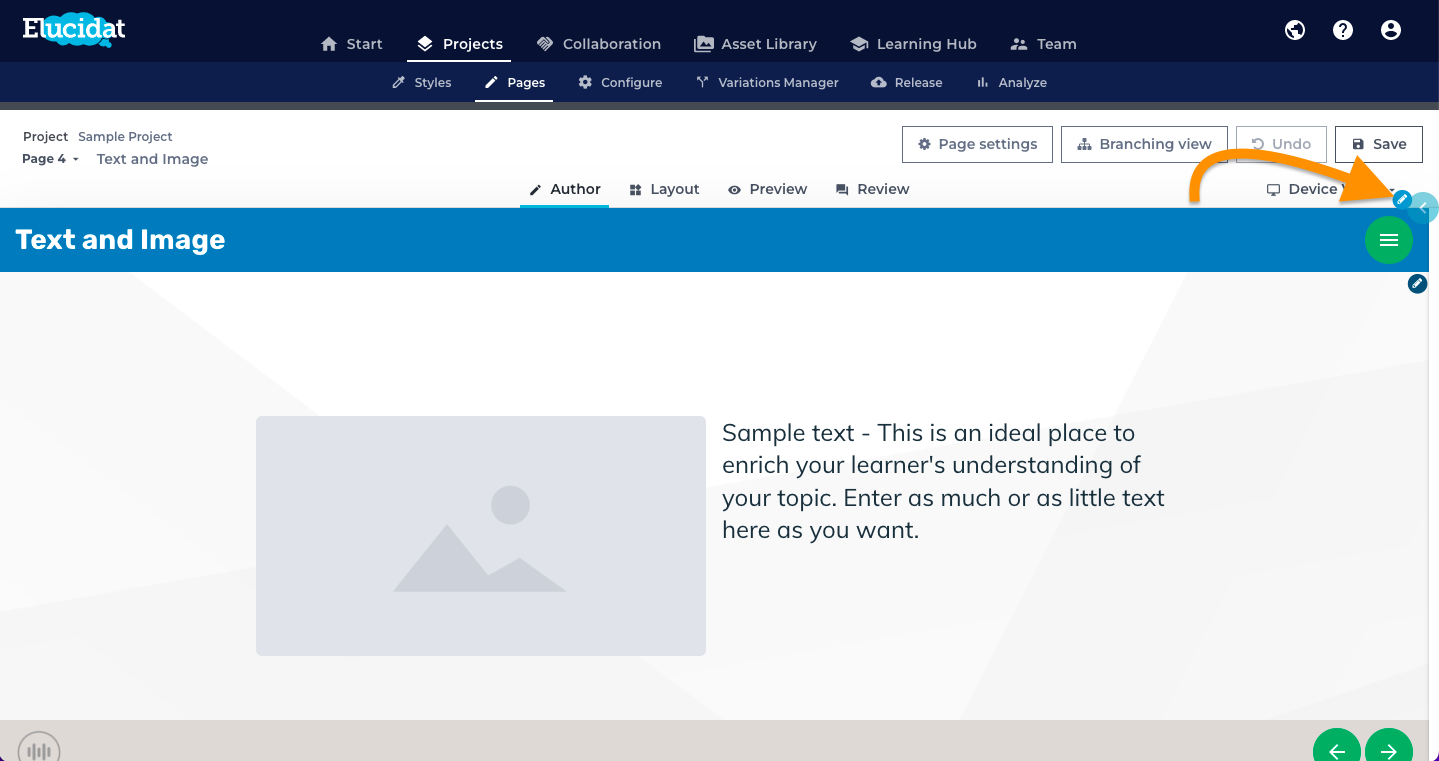Open the Learning Hub
This screenshot has width=1439, height=761.
point(913,44)
